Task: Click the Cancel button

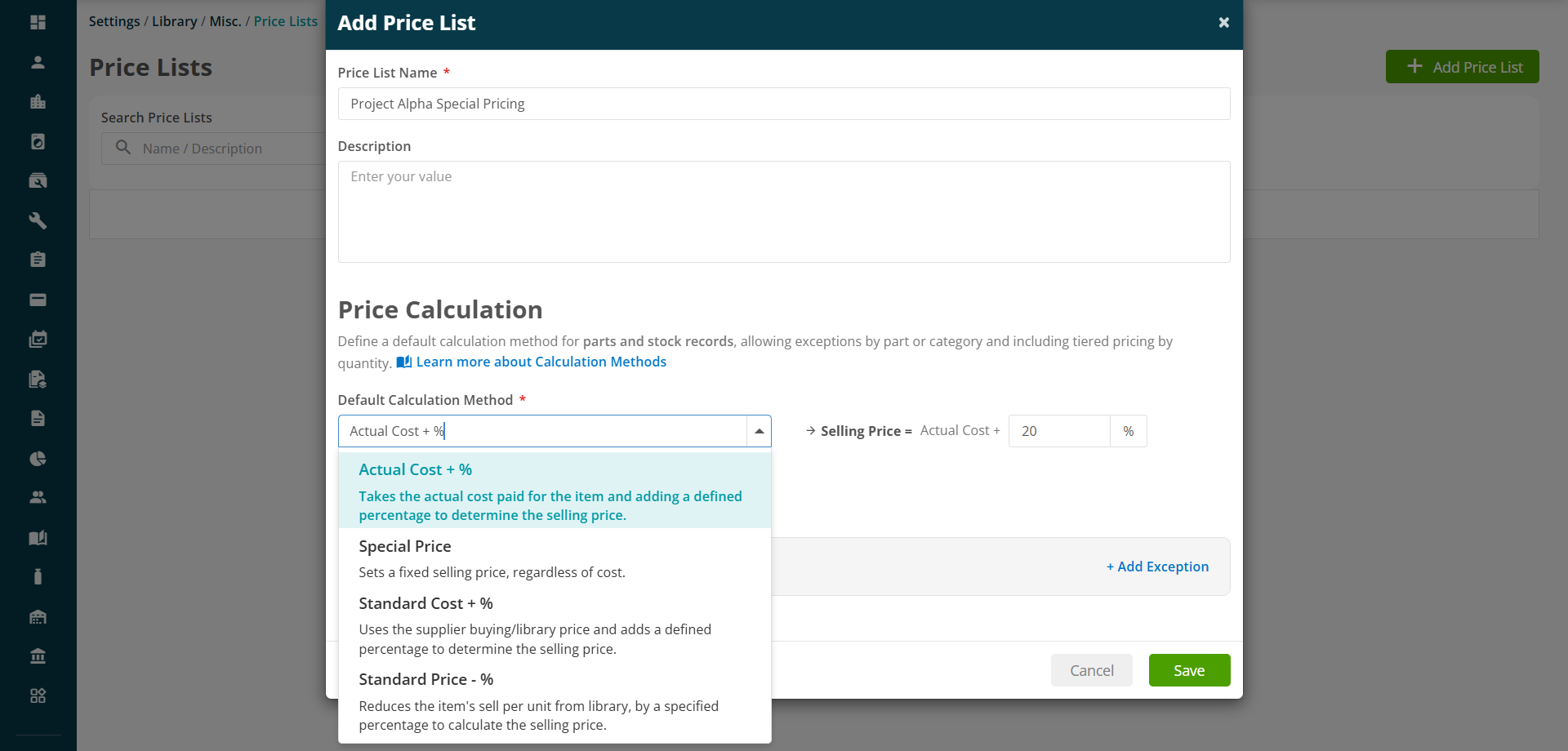Action: (x=1091, y=670)
